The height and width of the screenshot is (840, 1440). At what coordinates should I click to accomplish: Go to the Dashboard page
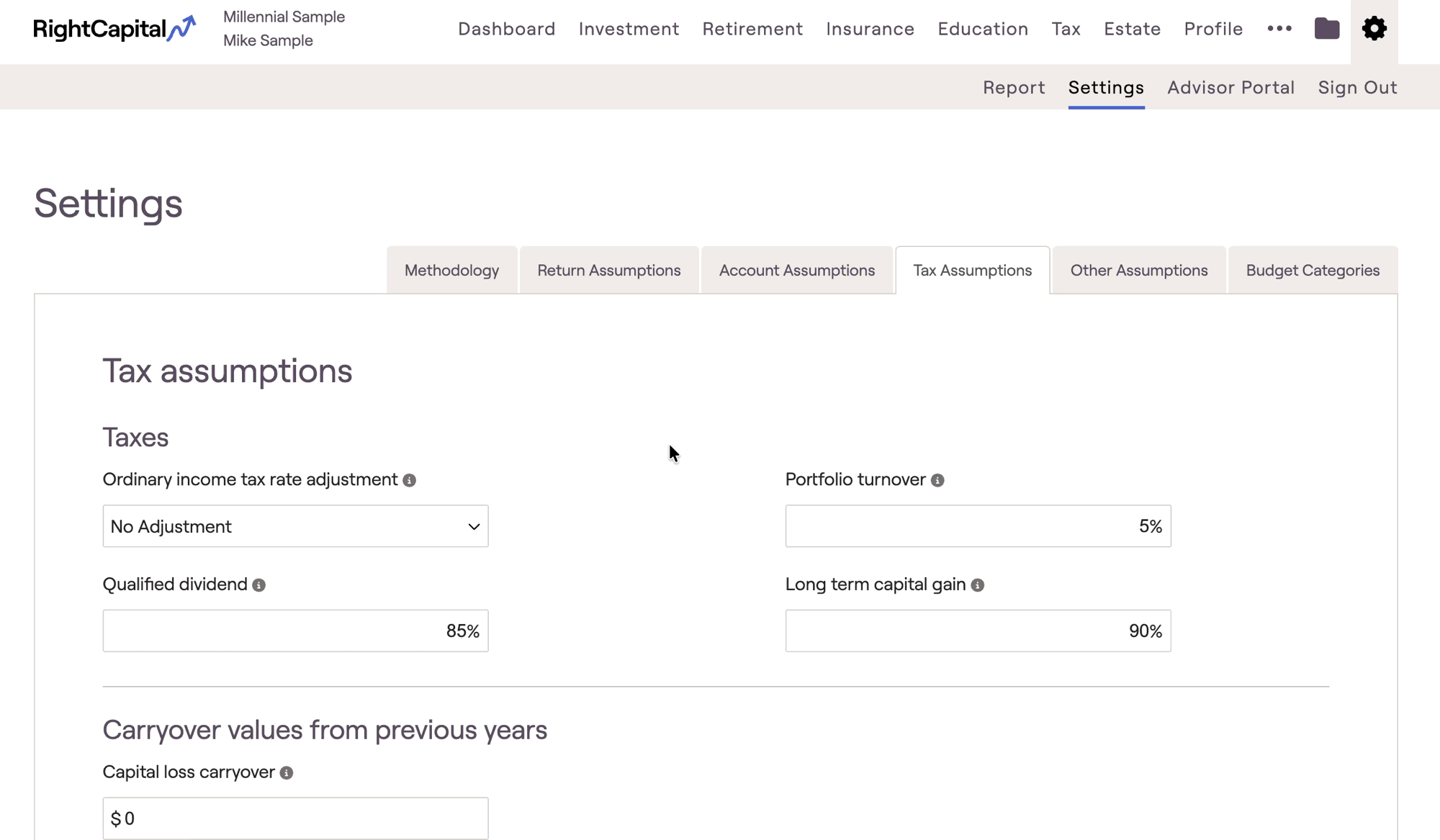(506, 29)
